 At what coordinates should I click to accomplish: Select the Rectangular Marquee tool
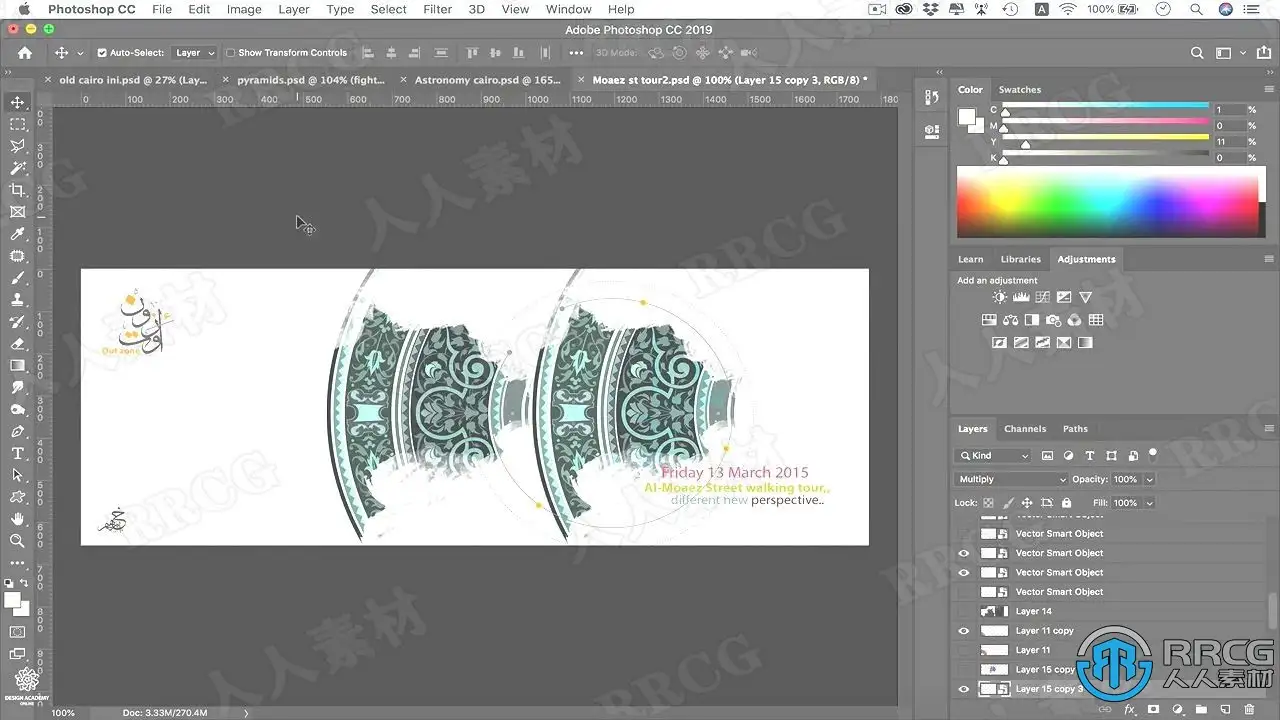tap(18, 124)
